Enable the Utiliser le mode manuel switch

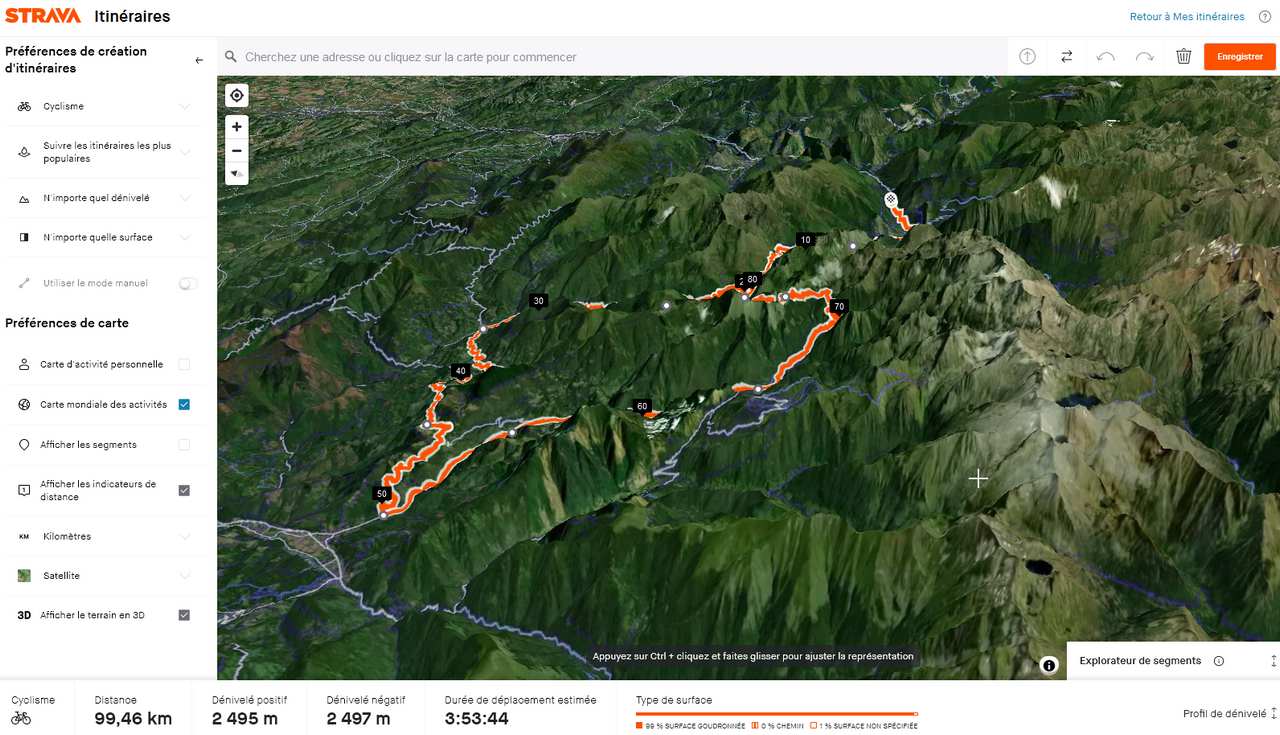tap(188, 284)
